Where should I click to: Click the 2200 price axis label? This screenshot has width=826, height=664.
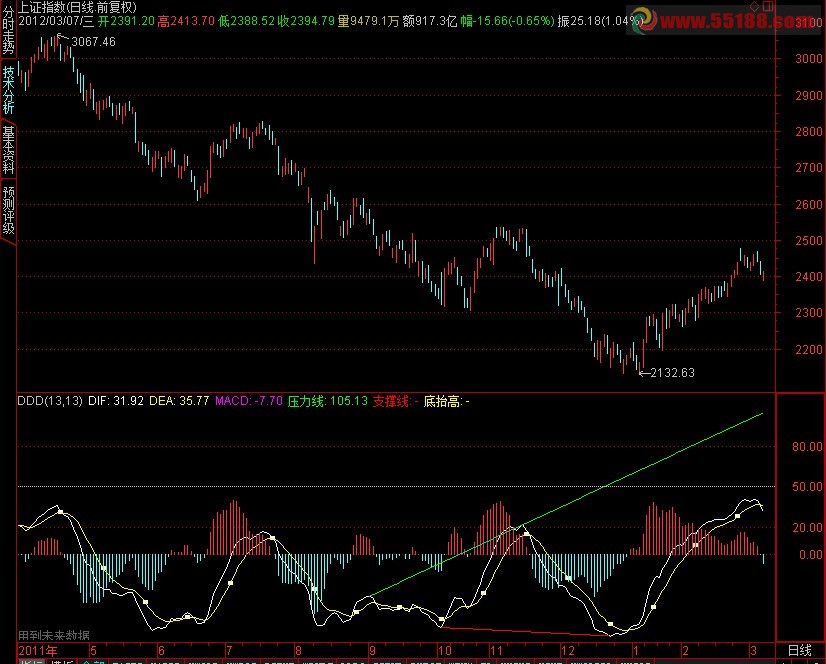click(809, 349)
